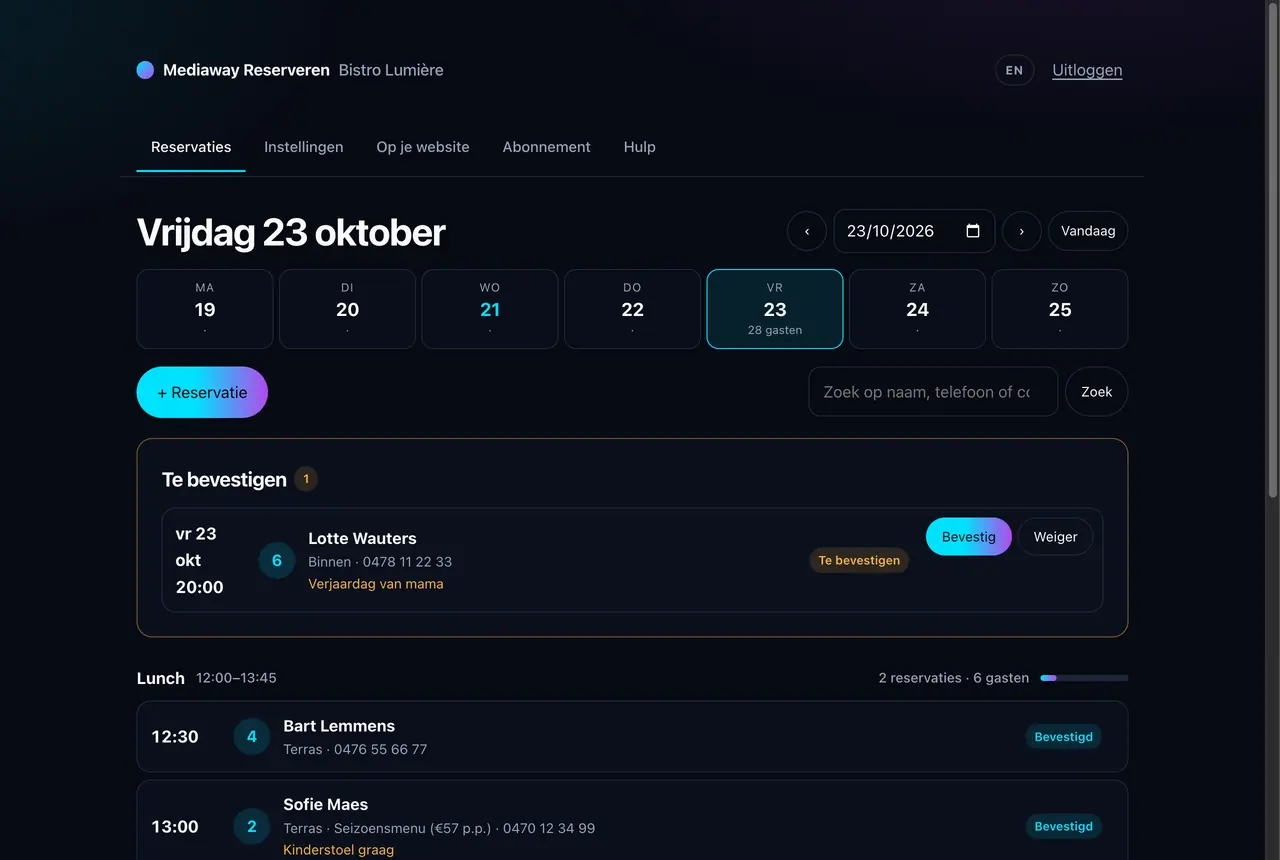Go to the Abonnement tab
Screen dimensions: 1280x860
(546, 147)
